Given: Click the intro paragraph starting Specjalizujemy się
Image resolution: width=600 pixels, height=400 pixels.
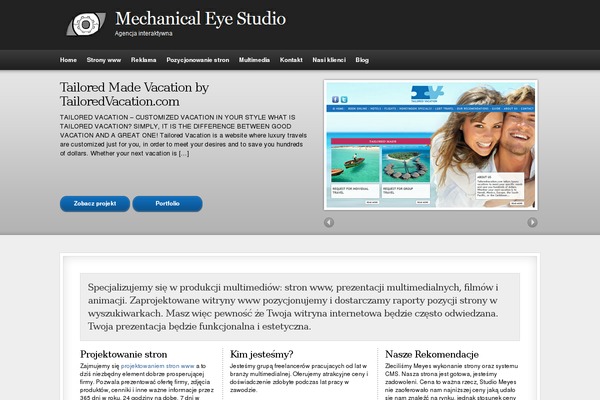Looking at the screenshot, I should pos(293,307).
